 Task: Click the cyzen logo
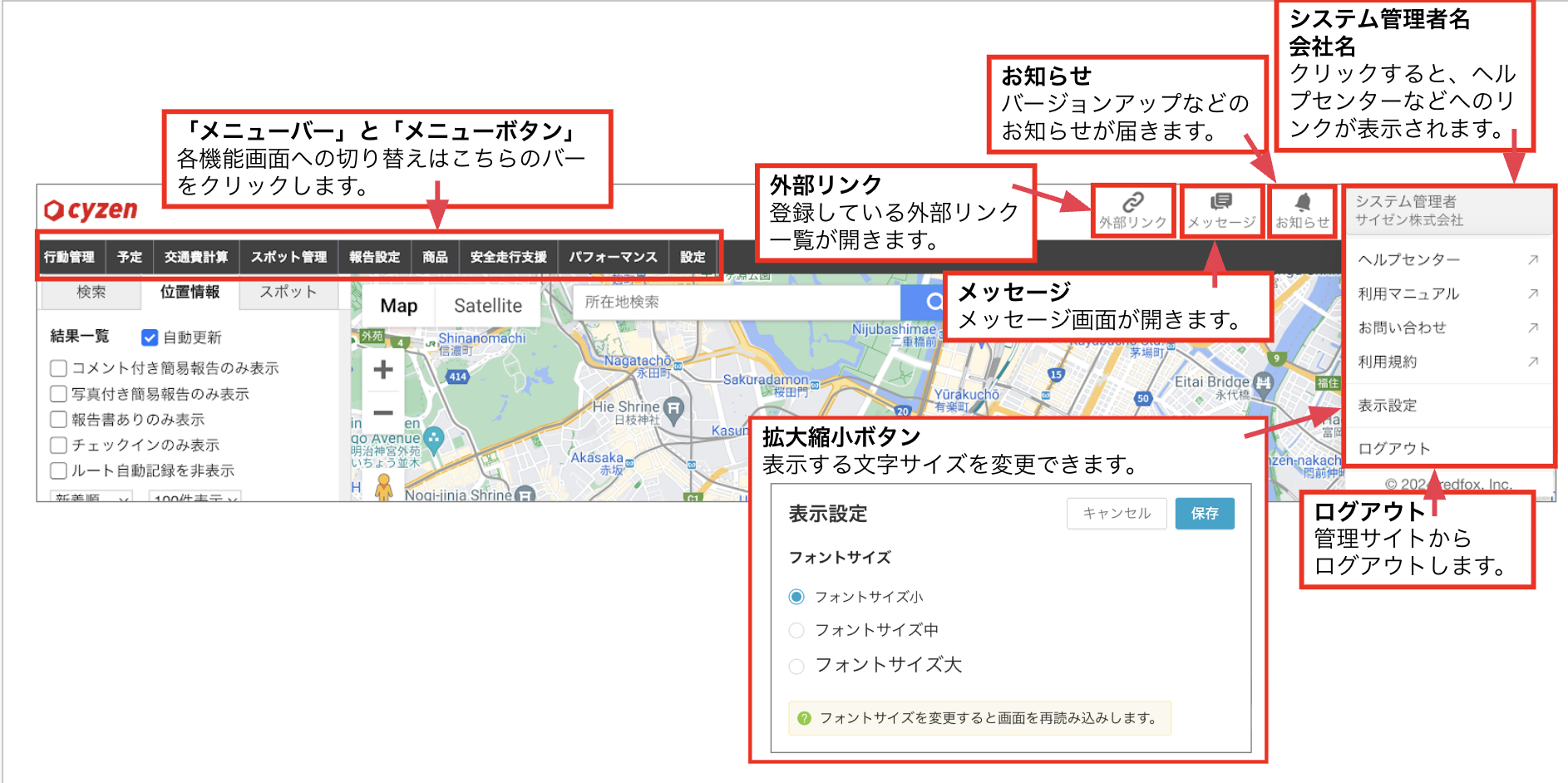click(x=91, y=210)
